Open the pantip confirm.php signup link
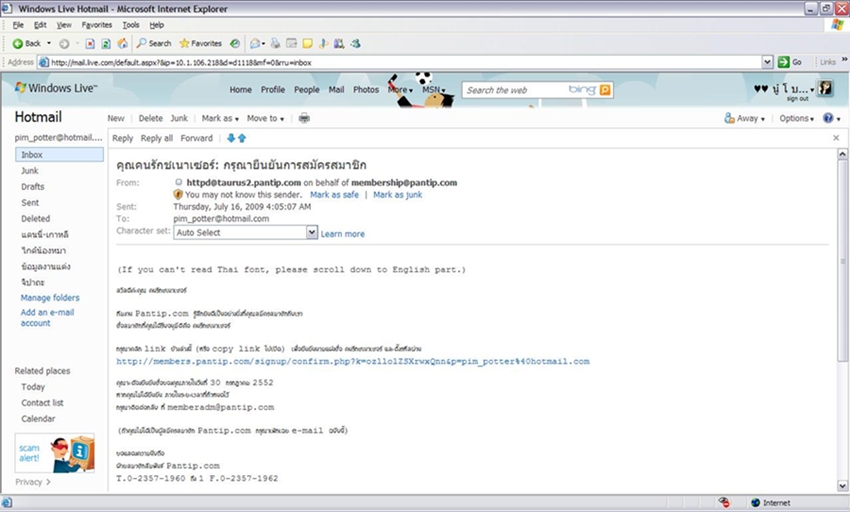850x512 pixels. click(353, 361)
